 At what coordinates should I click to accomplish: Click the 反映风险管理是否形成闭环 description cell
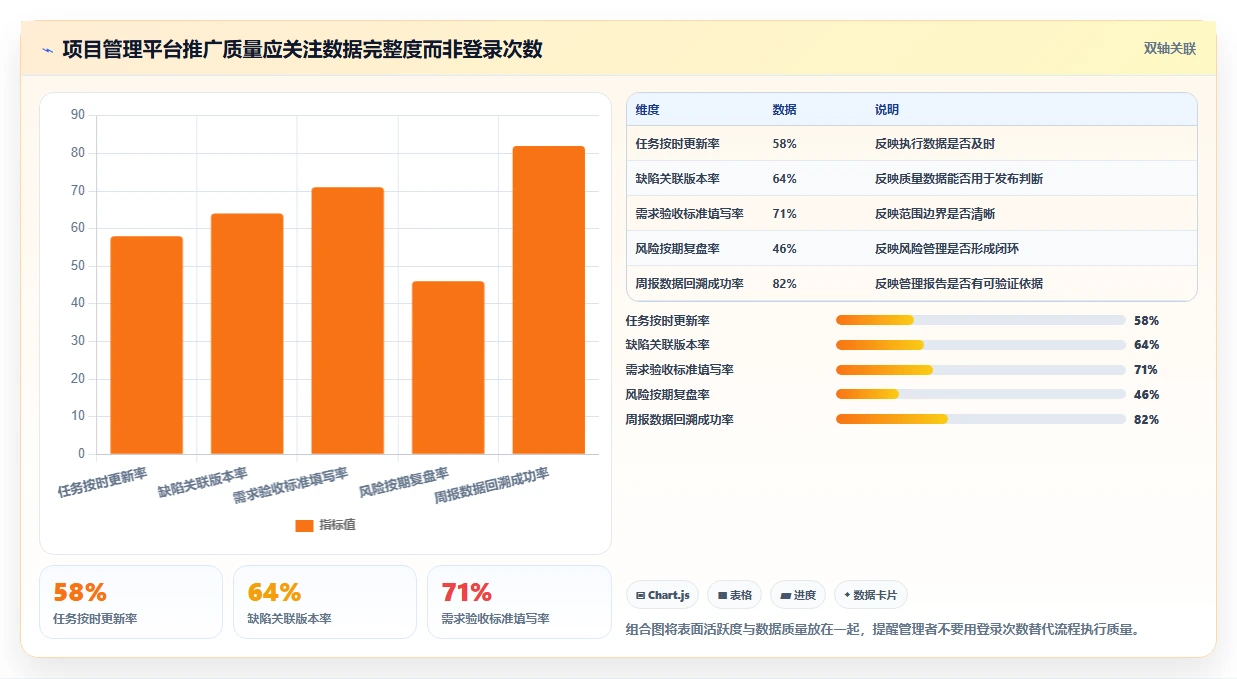tap(947, 249)
